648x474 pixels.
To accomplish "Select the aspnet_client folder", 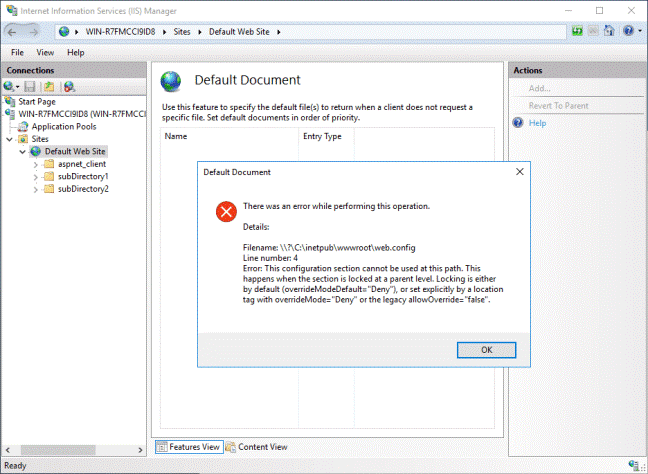I will click(82, 164).
